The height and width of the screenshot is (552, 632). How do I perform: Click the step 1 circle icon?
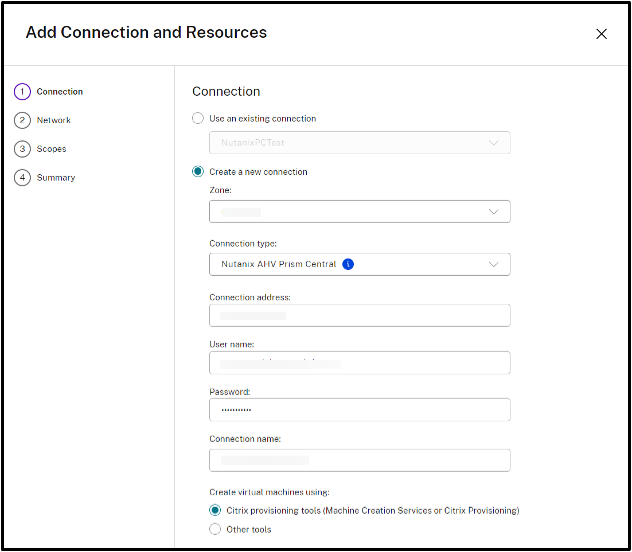[22, 91]
